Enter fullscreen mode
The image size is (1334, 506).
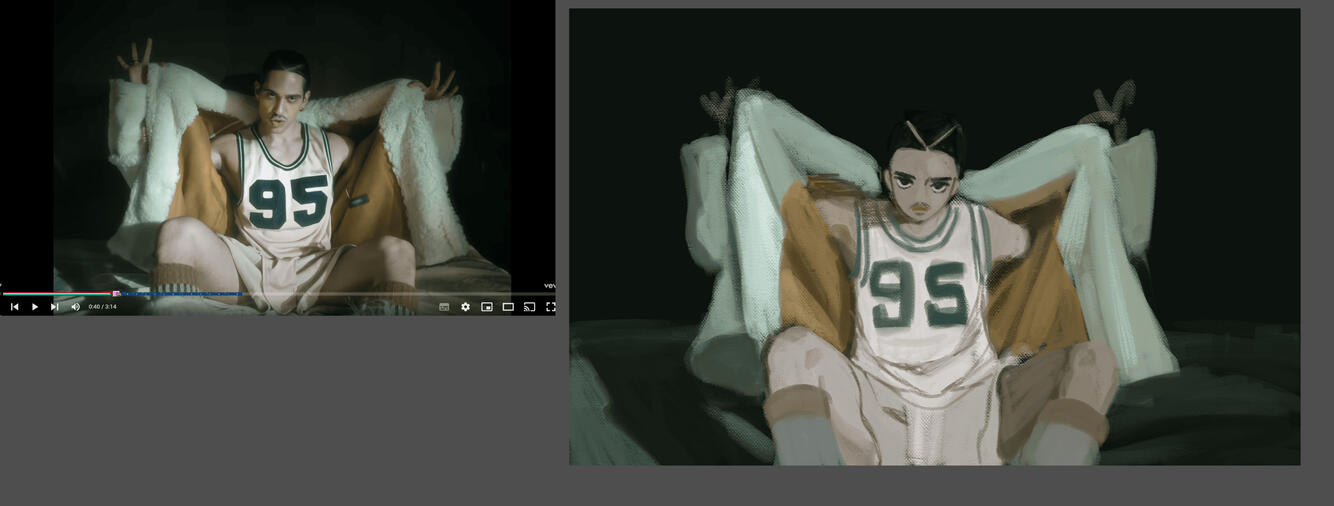pyautogui.click(x=550, y=307)
